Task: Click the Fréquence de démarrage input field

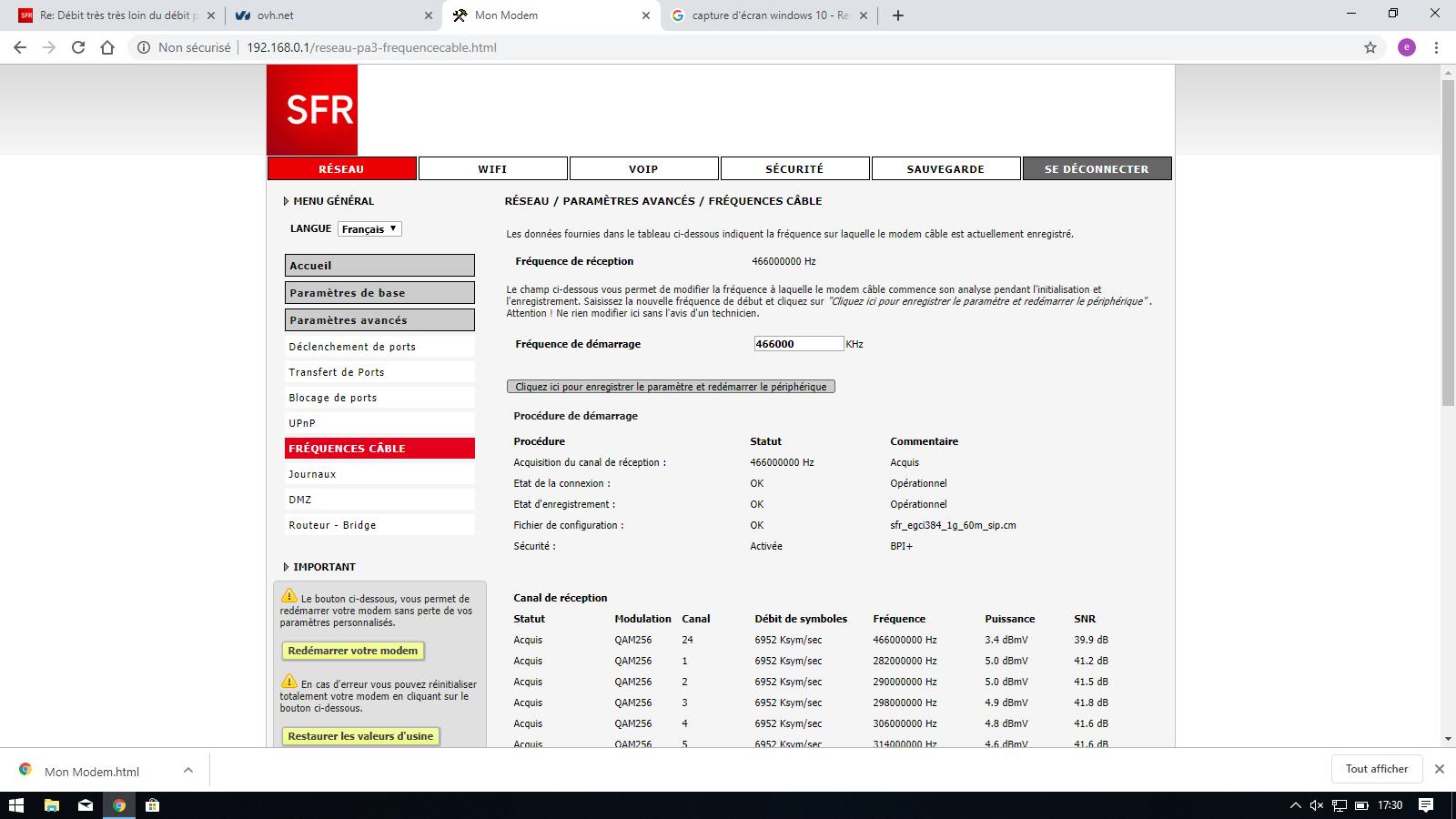Action: tap(798, 344)
